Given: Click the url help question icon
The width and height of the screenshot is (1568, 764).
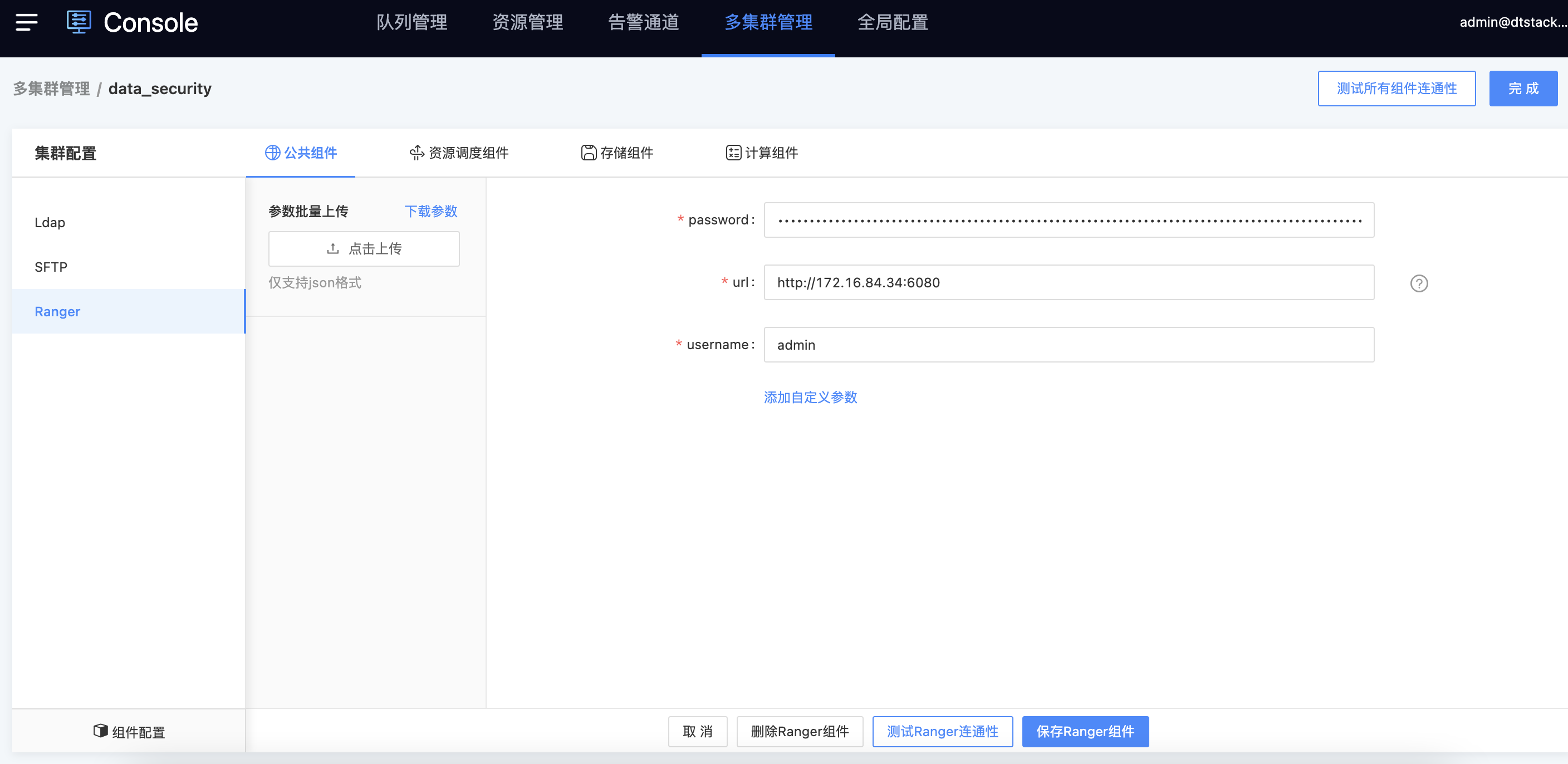Looking at the screenshot, I should click(x=1419, y=283).
